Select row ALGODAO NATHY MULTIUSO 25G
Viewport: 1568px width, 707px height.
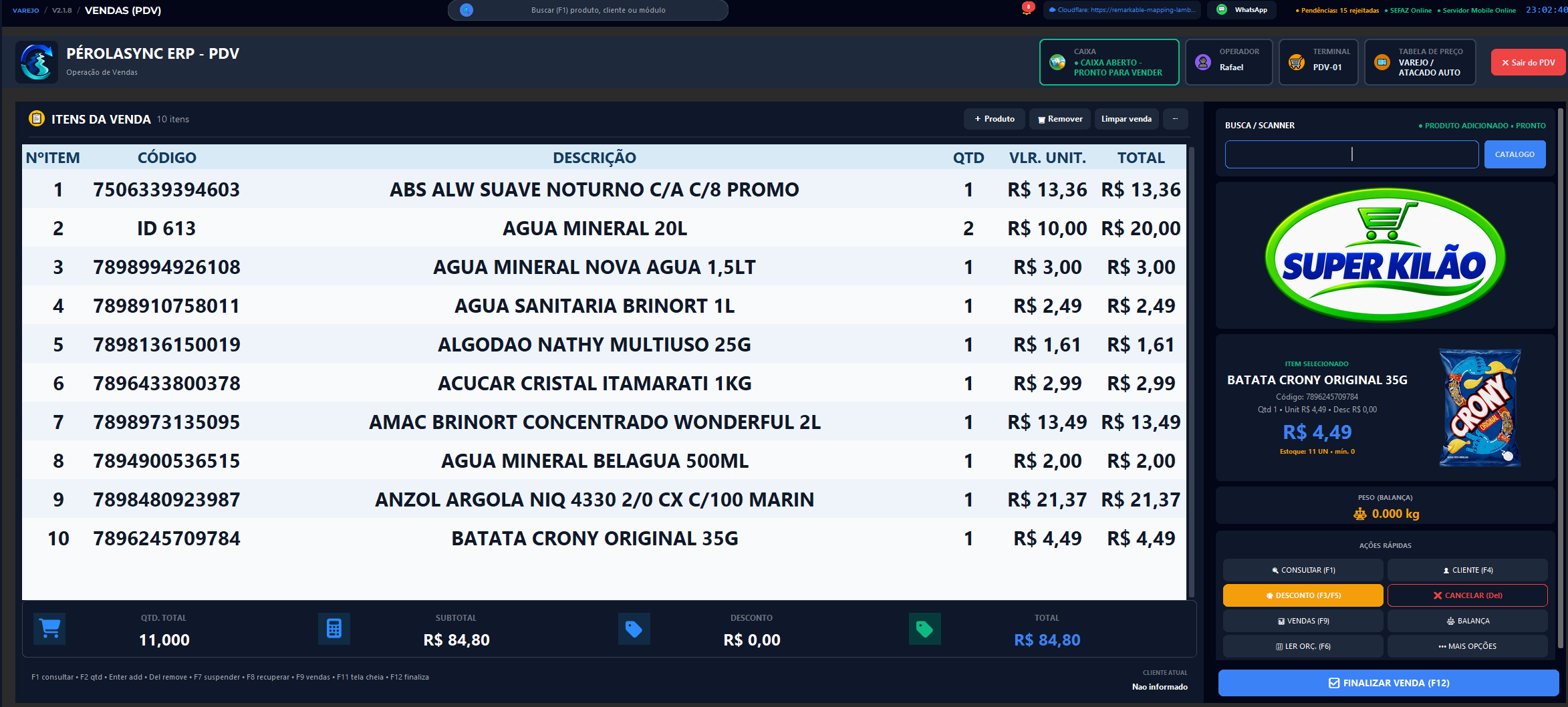pos(604,344)
